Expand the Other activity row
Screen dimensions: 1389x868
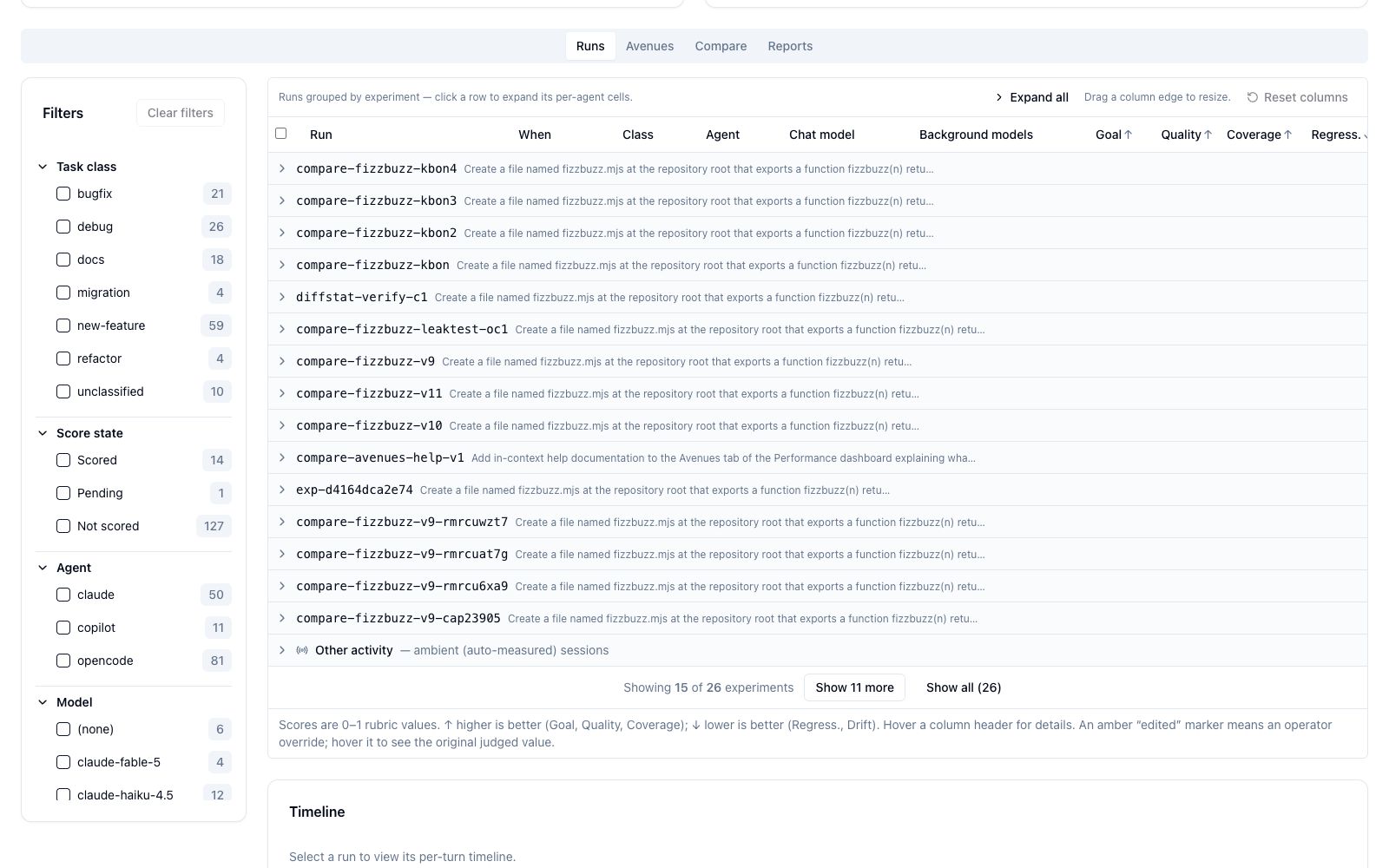pos(282,650)
